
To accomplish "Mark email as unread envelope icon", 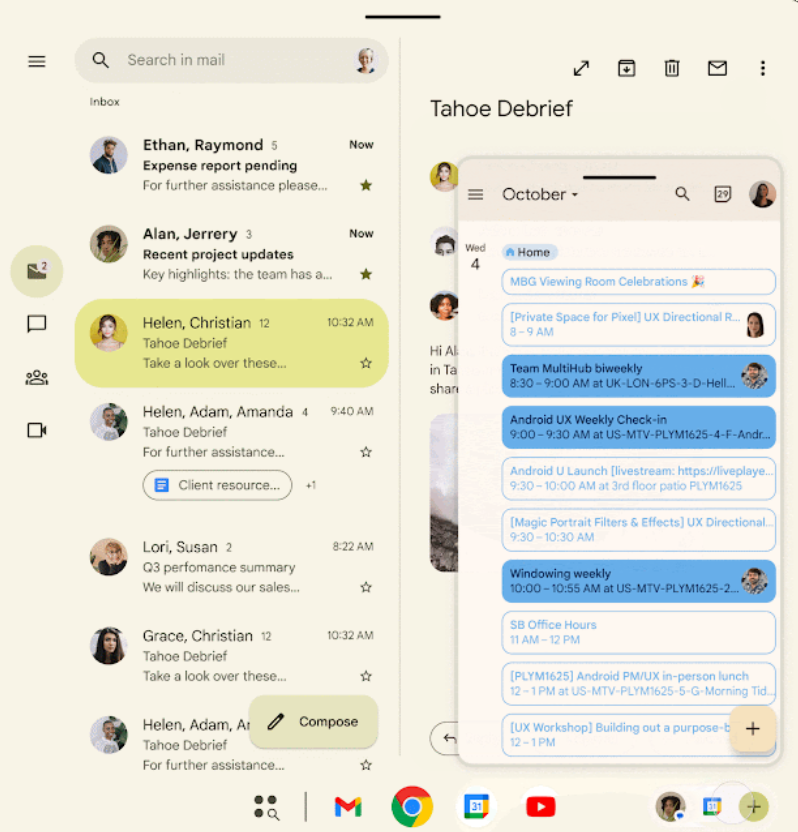I will pos(717,68).
